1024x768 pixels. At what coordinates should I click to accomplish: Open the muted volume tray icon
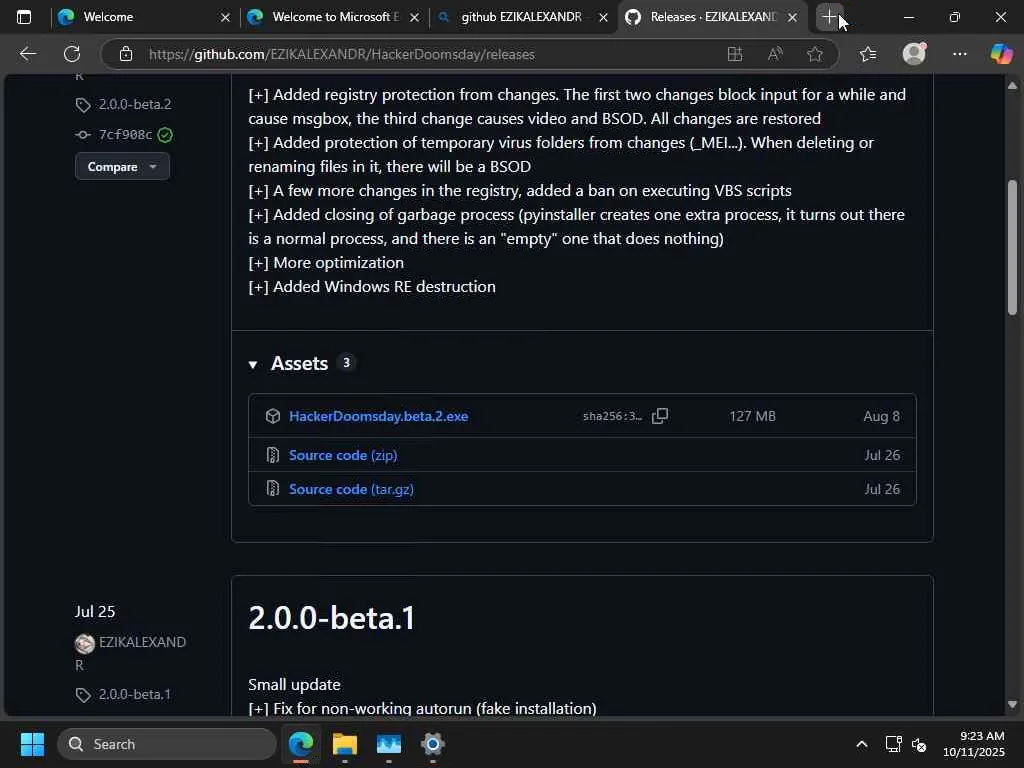pyautogui.click(x=920, y=744)
